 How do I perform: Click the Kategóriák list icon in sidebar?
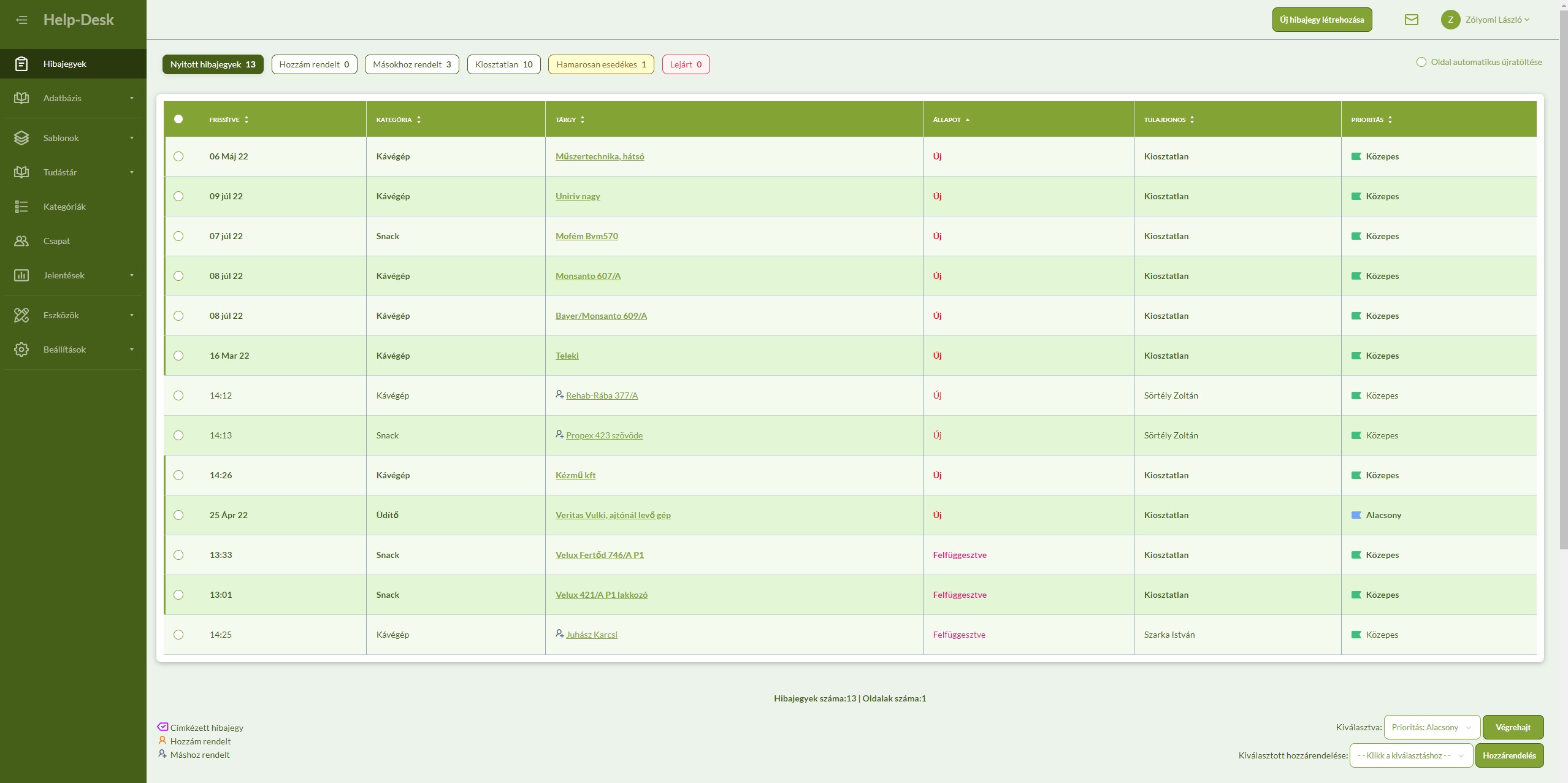click(21, 207)
